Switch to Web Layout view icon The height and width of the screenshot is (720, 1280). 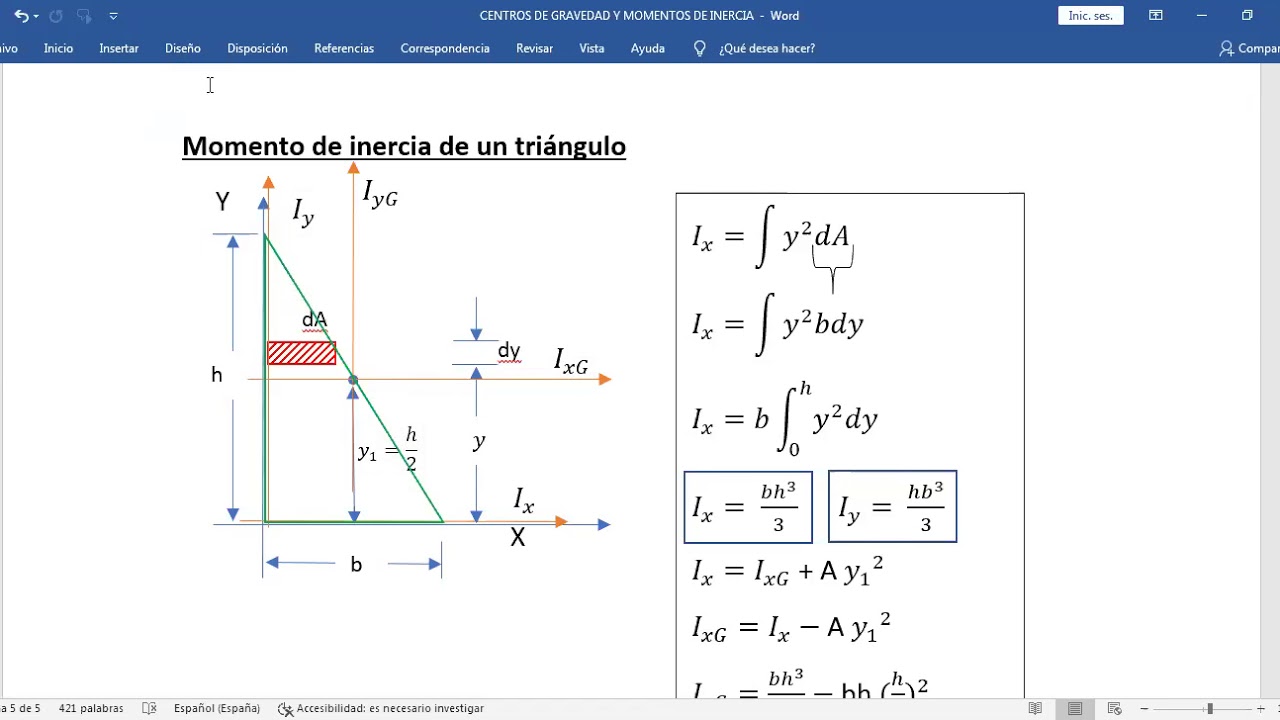tap(1115, 708)
